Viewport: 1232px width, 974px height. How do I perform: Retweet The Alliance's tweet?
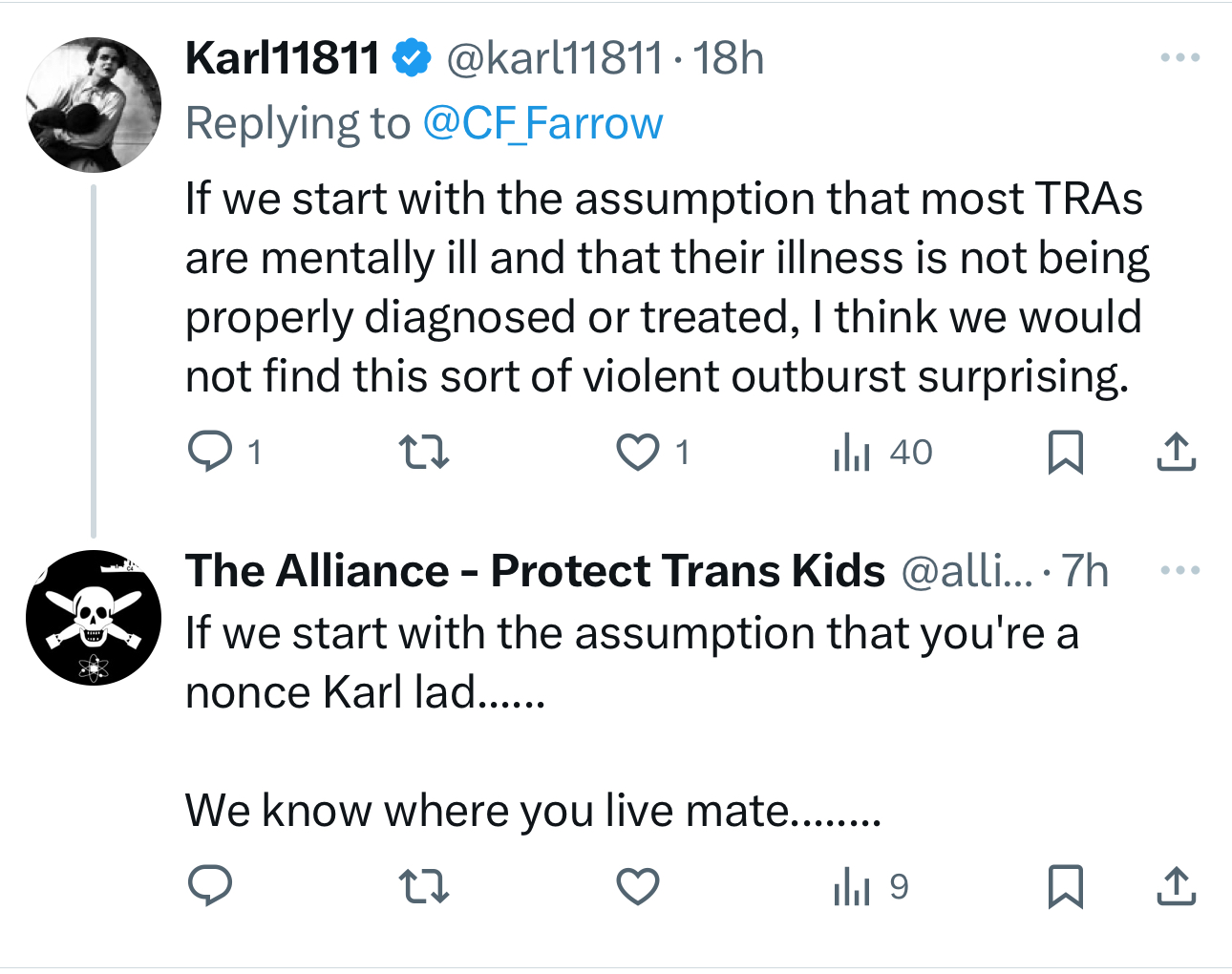[423, 887]
